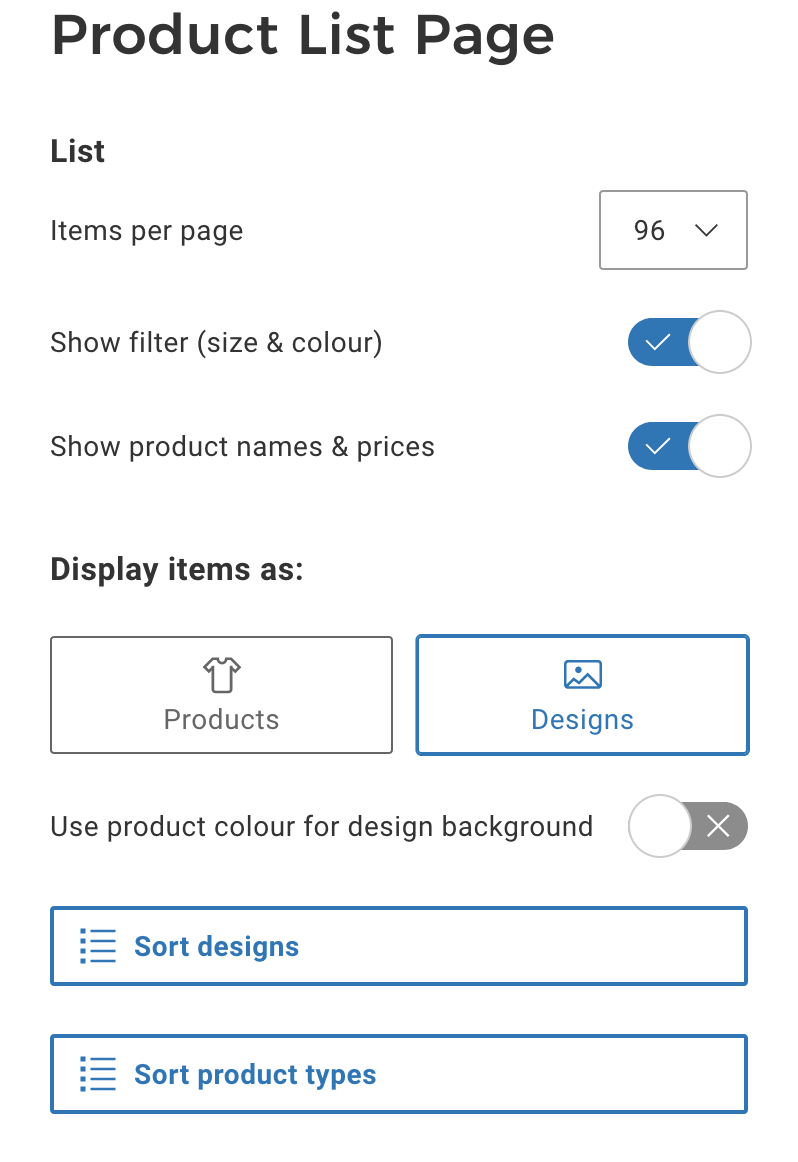This screenshot has width=798, height=1162.
Task: Open the Sort product types button
Action: tap(398, 1074)
